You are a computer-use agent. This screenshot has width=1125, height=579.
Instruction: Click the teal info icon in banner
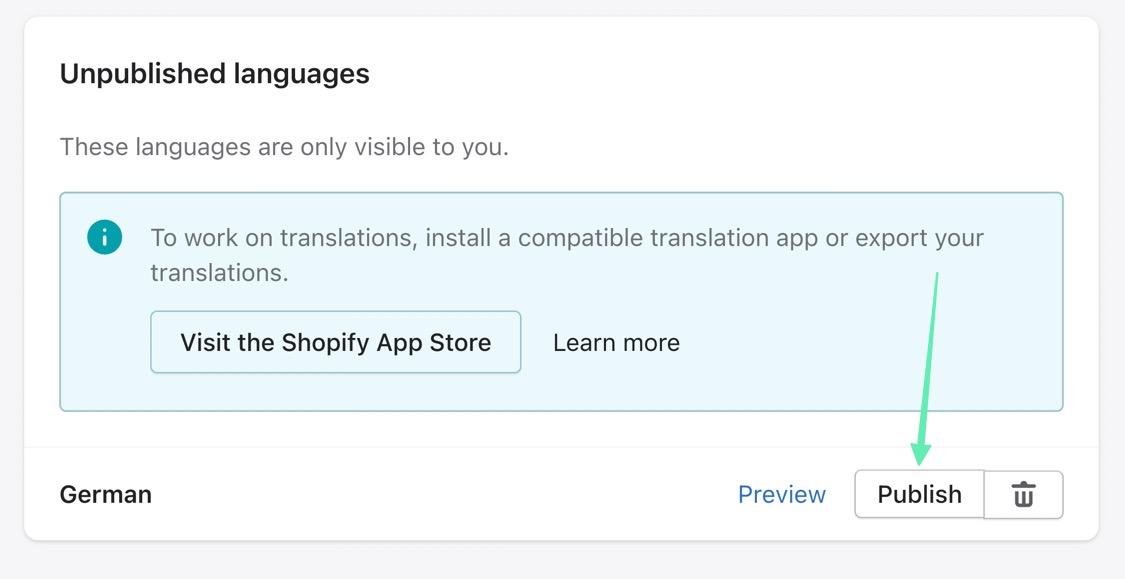point(104,238)
